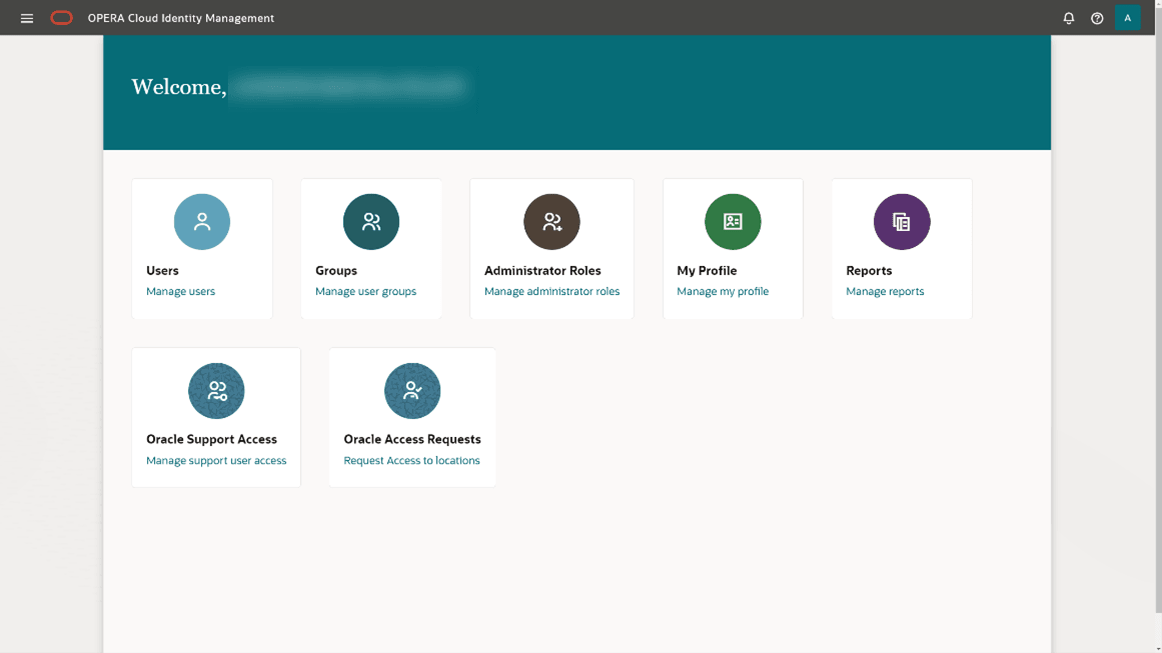
Task: Click 'OPERA Cloud Identity Management' header title
Action: (181, 18)
